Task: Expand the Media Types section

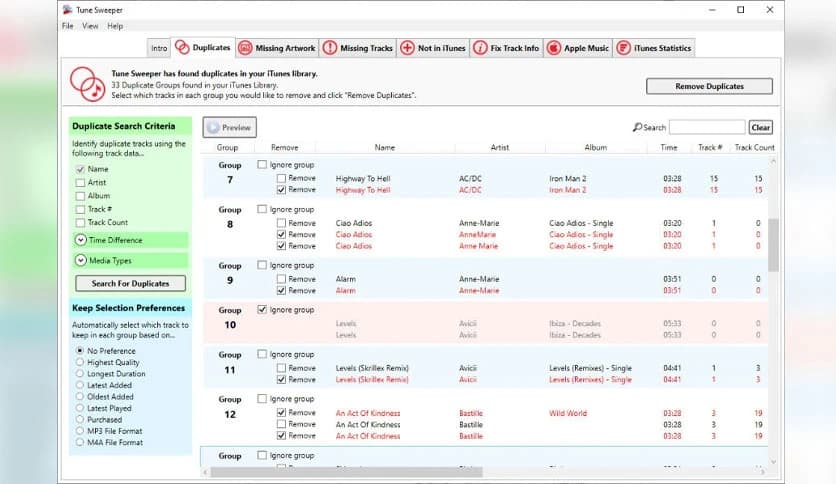Action: 80,261
